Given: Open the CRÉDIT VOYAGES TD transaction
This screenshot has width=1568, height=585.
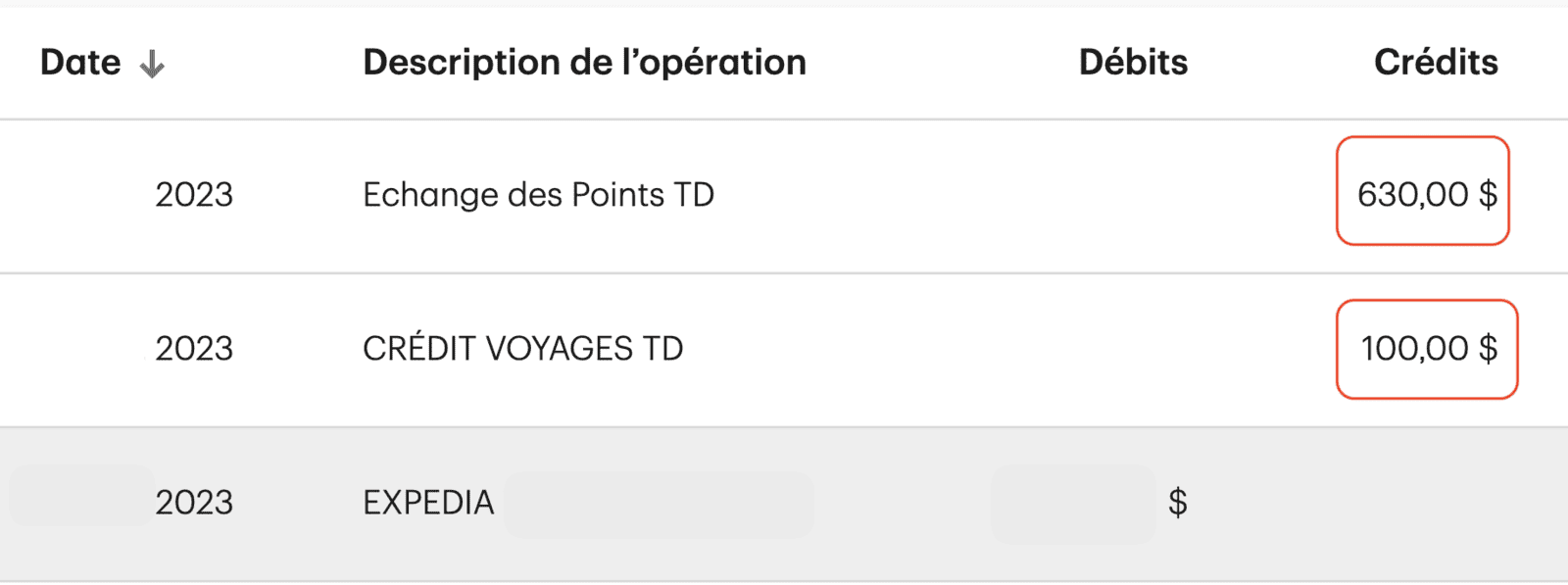Looking at the screenshot, I should coord(524,348).
